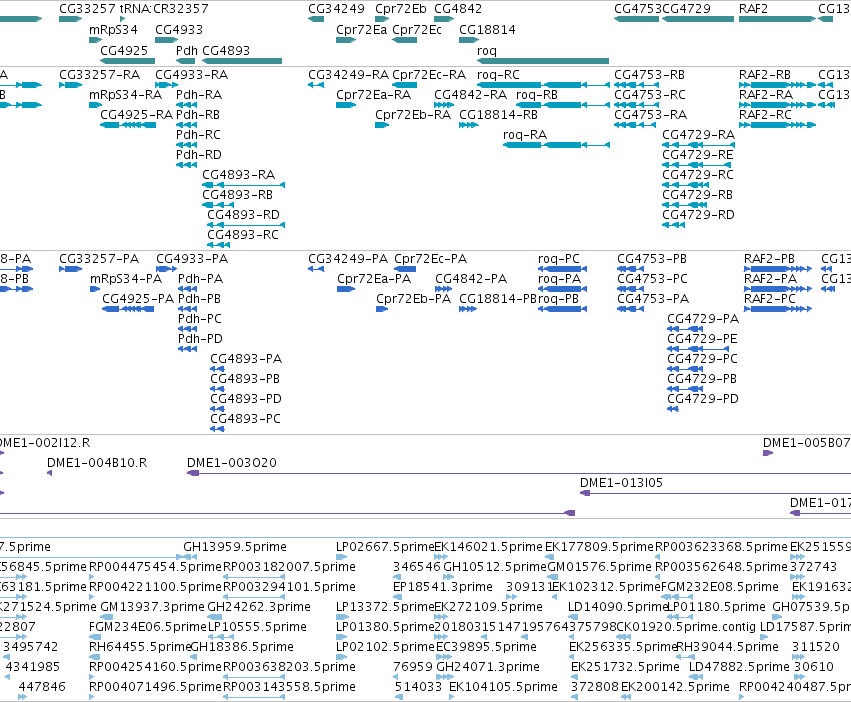Select the RAF2-PB protein label
This screenshot has width=851, height=702.
coord(769,259)
